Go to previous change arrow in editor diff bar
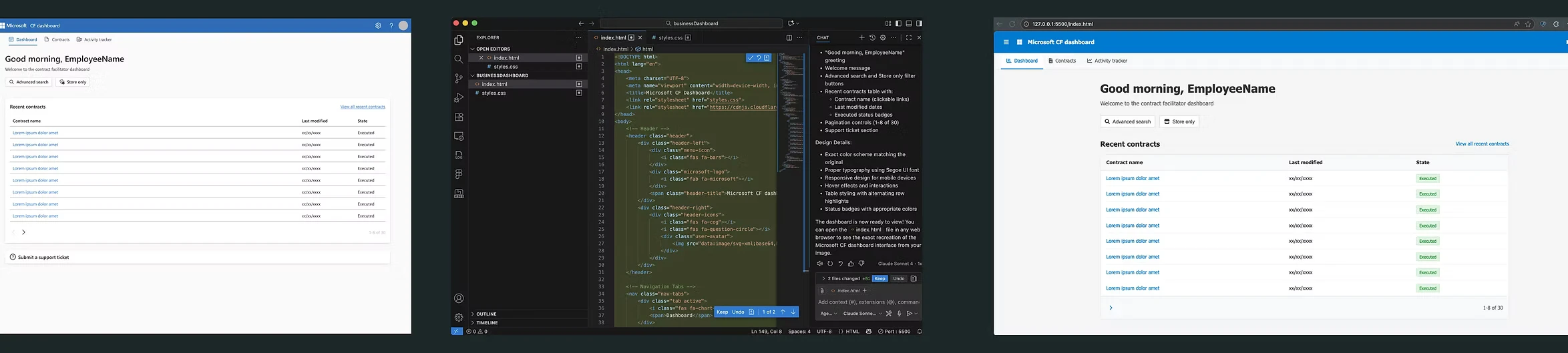Viewport: 1568px width, 353px height. coord(783,312)
